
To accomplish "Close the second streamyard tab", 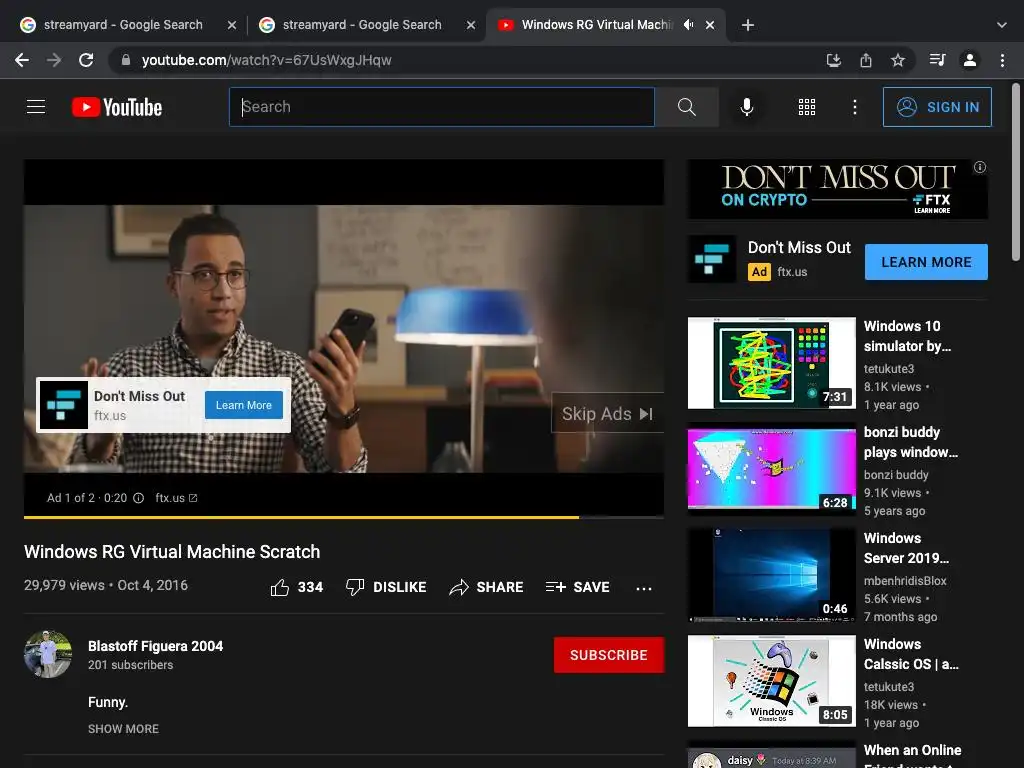I will point(471,25).
